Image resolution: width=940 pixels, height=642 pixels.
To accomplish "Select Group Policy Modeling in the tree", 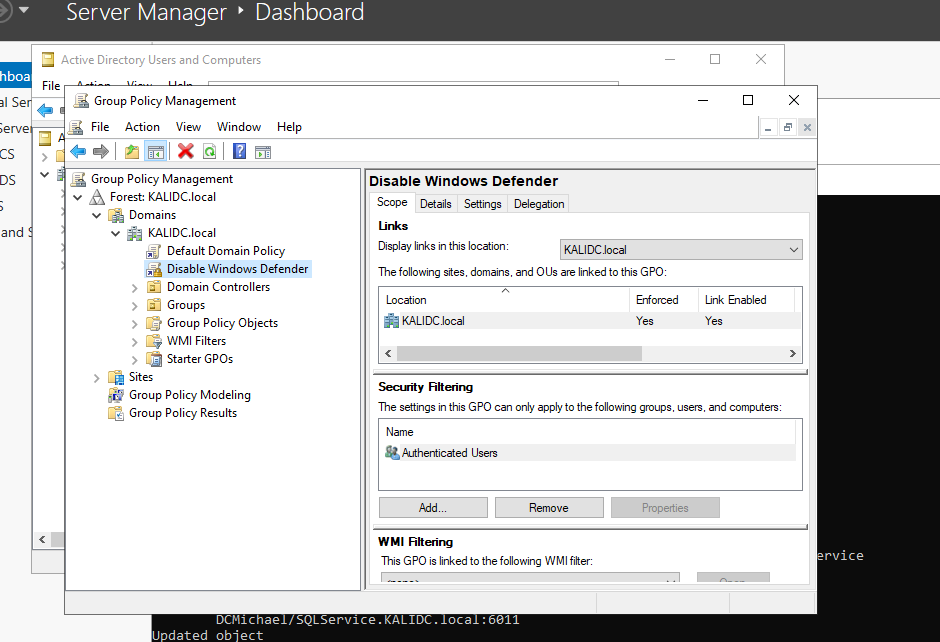I will (x=189, y=395).
